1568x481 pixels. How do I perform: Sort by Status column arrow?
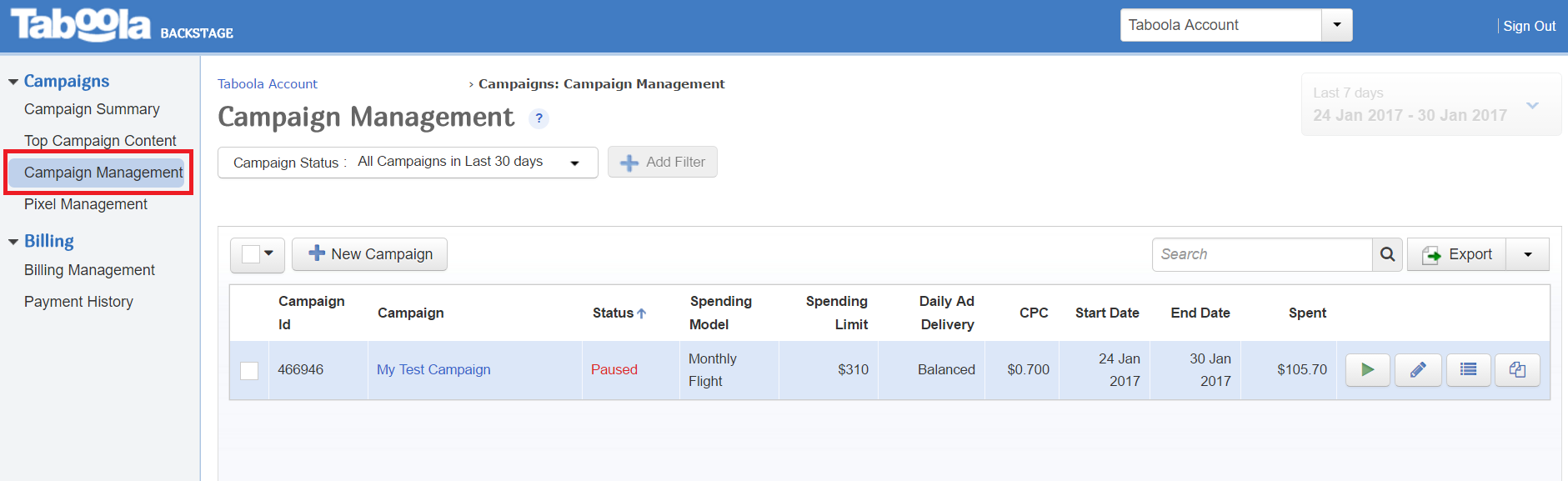pyautogui.click(x=641, y=313)
